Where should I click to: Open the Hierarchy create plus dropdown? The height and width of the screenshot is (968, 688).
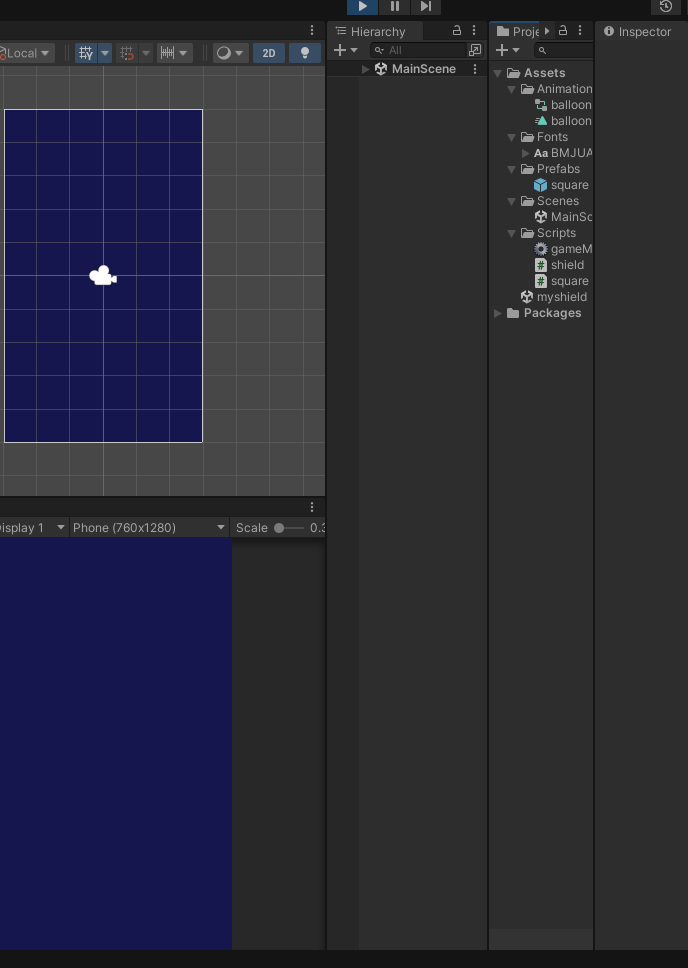[345, 50]
